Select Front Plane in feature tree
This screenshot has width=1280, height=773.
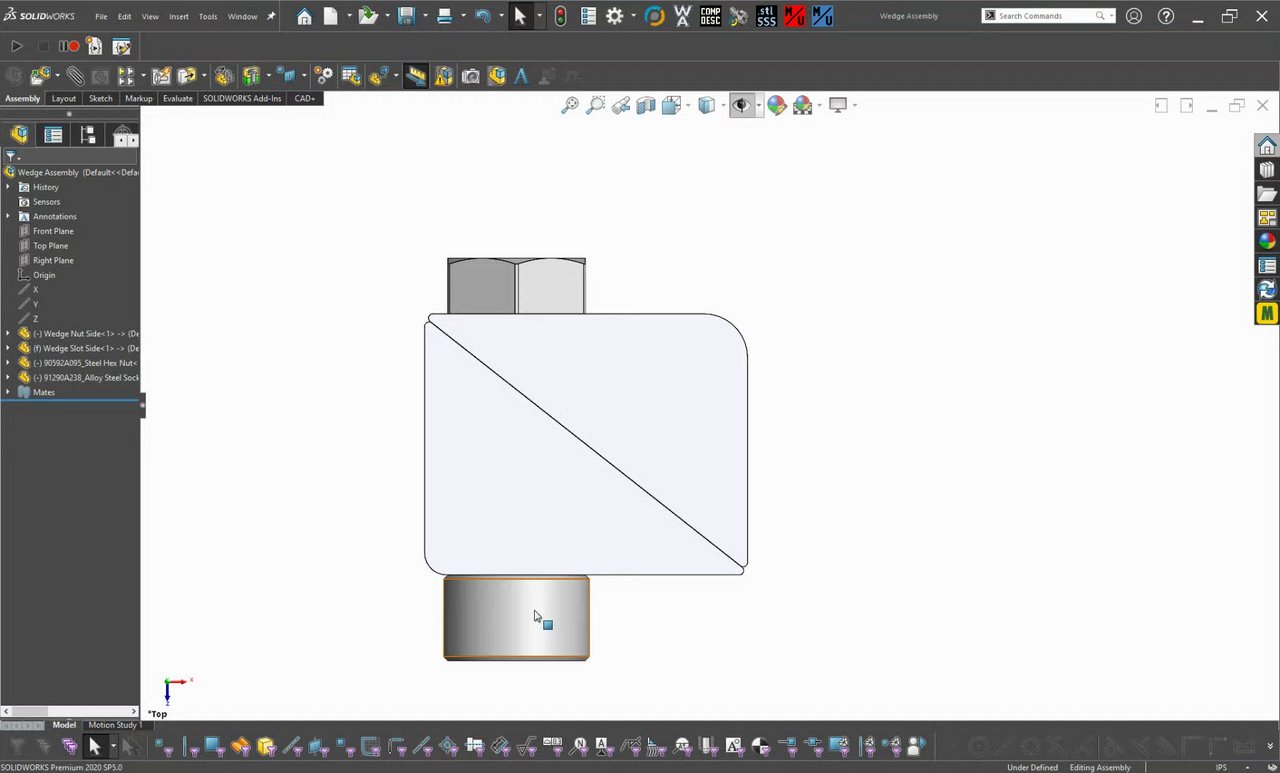click(53, 231)
